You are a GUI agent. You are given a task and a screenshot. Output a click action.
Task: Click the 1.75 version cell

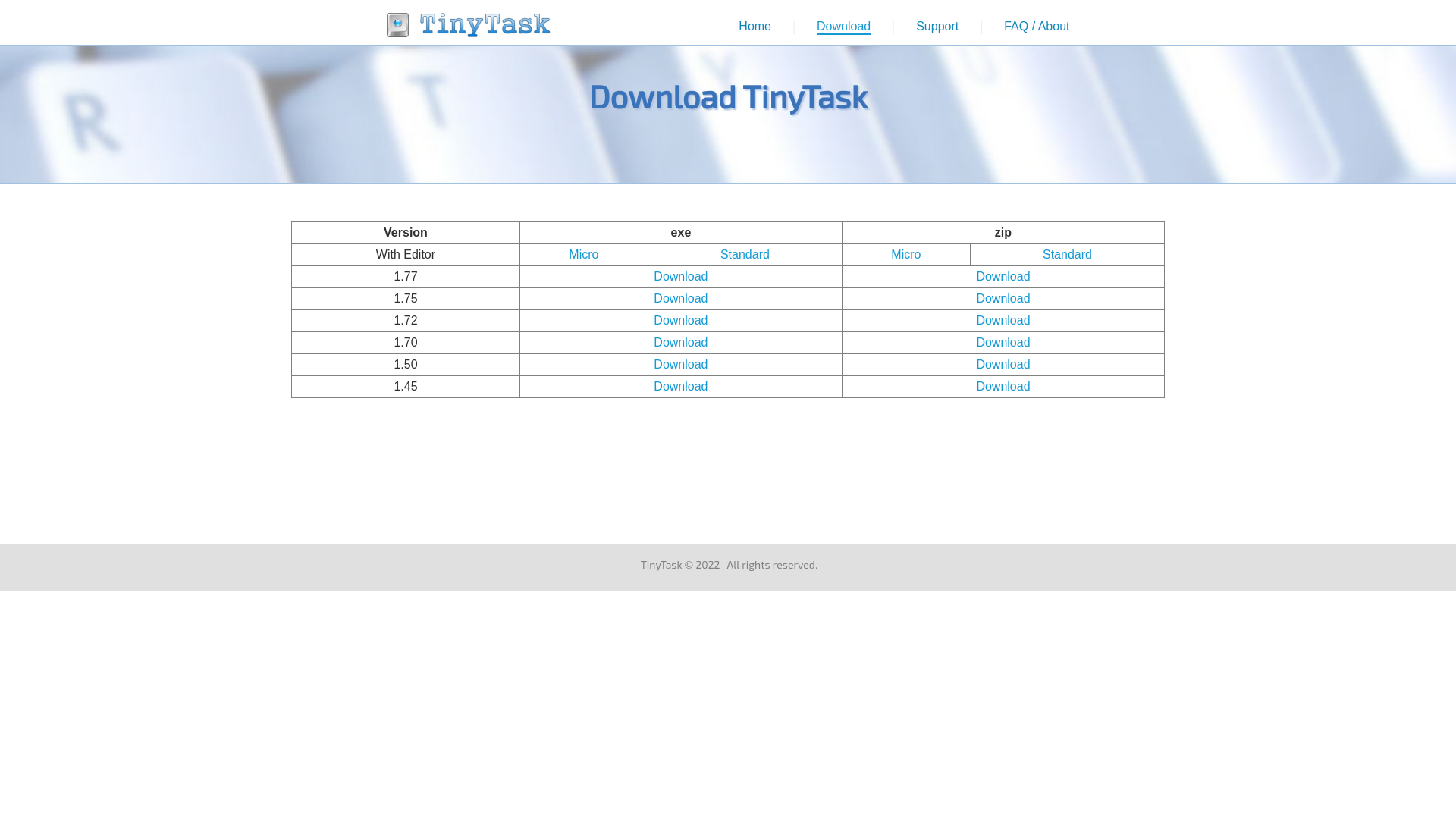point(406,299)
